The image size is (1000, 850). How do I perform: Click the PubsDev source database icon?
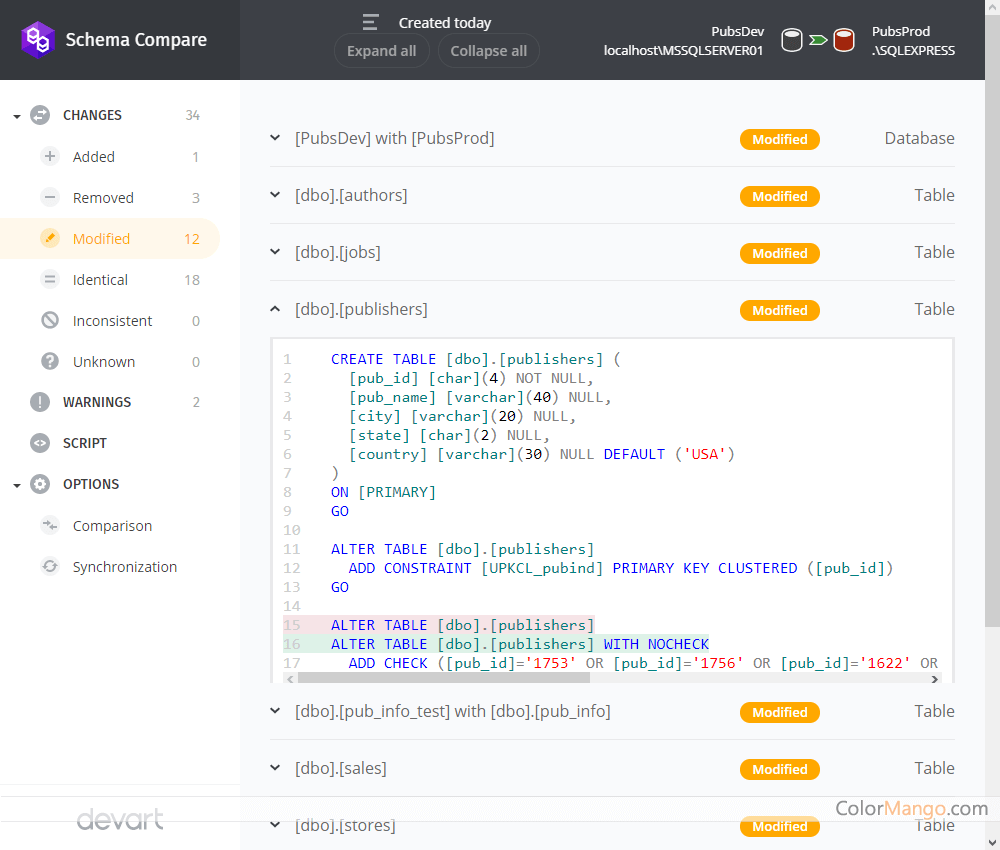click(x=791, y=40)
